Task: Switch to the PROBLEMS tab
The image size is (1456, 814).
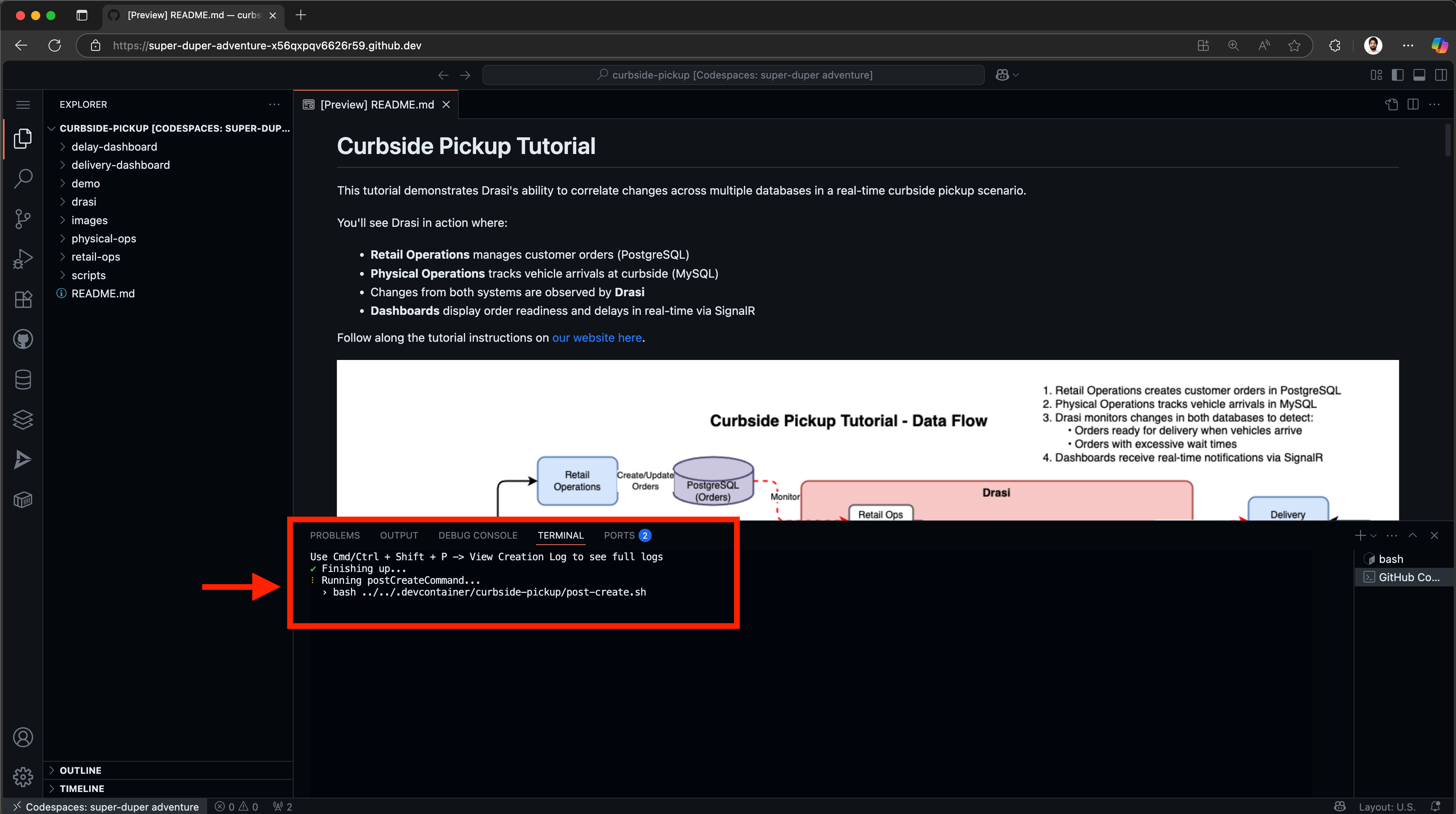Action: pos(335,535)
